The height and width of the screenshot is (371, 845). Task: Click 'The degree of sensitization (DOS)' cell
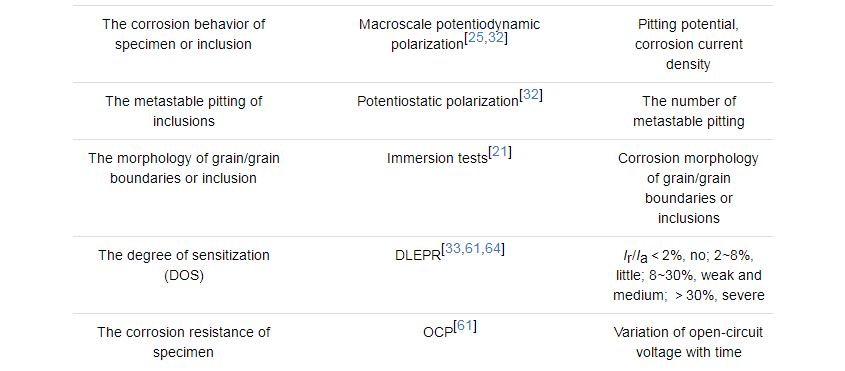click(x=184, y=265)
